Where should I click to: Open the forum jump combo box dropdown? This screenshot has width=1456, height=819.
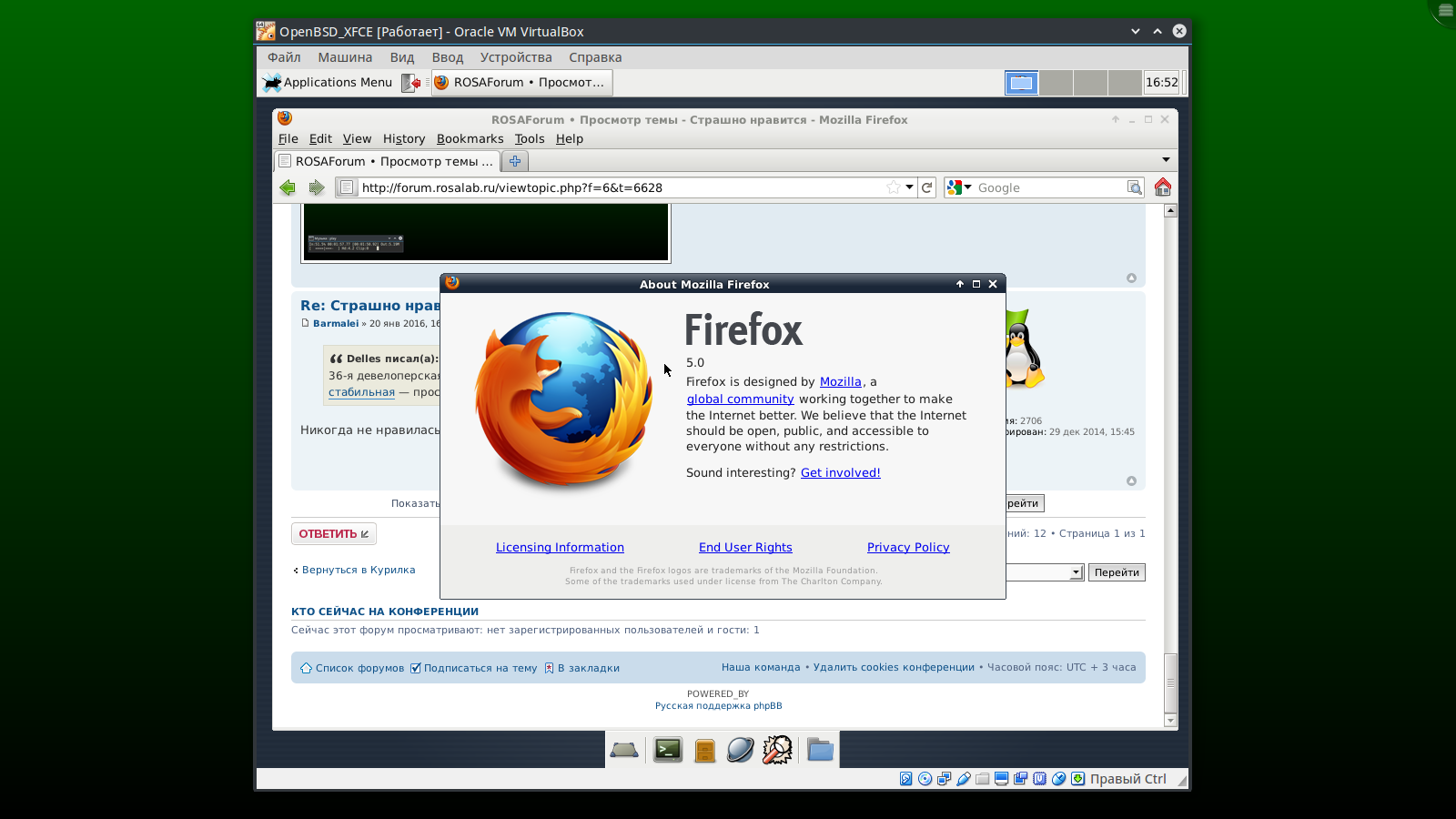click(x=1076, y=572)
